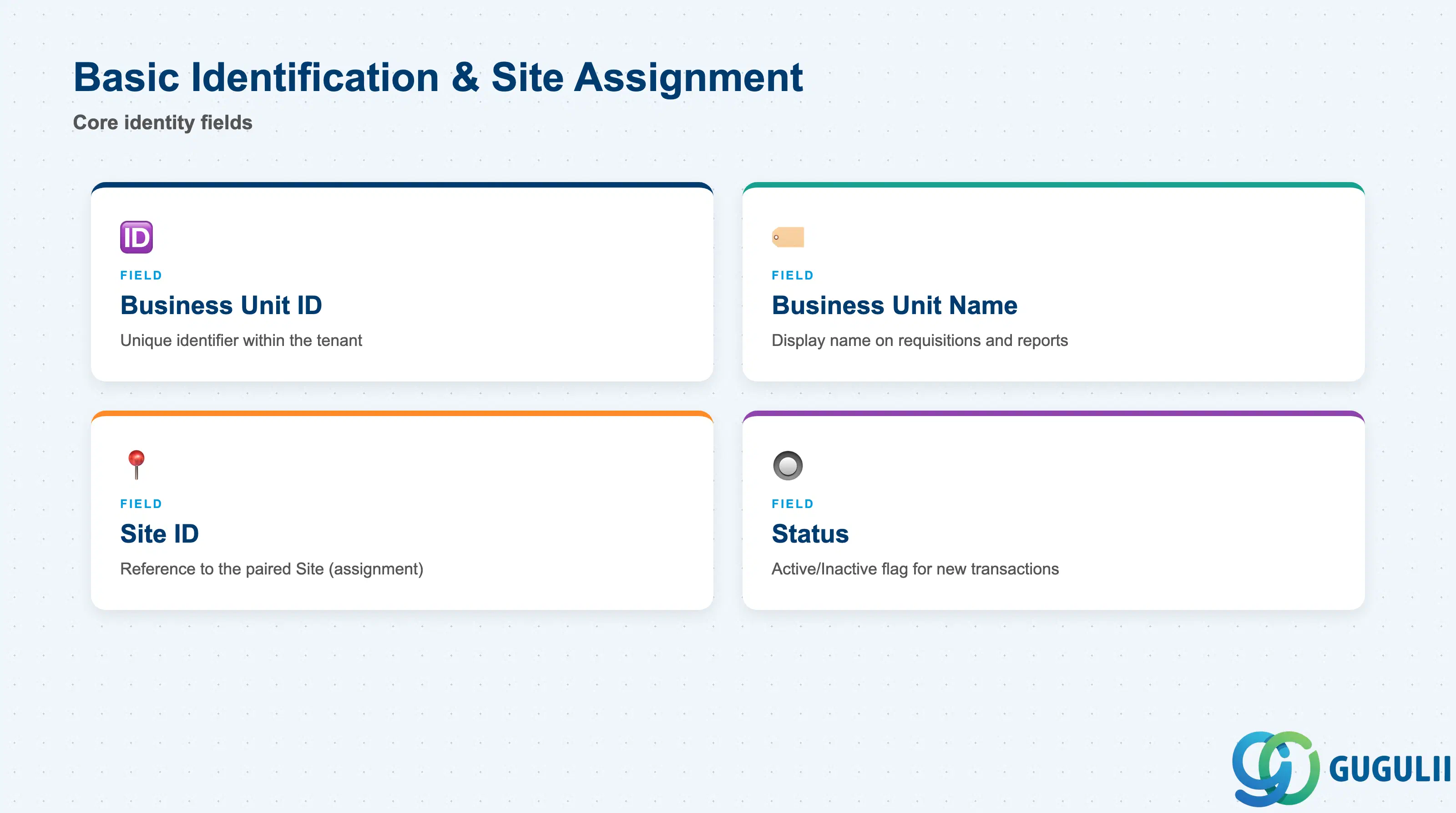Image resolution: width=1456 pixels, height=813 pixels.
Task: Click the purple ID icon
Action: 136,237
